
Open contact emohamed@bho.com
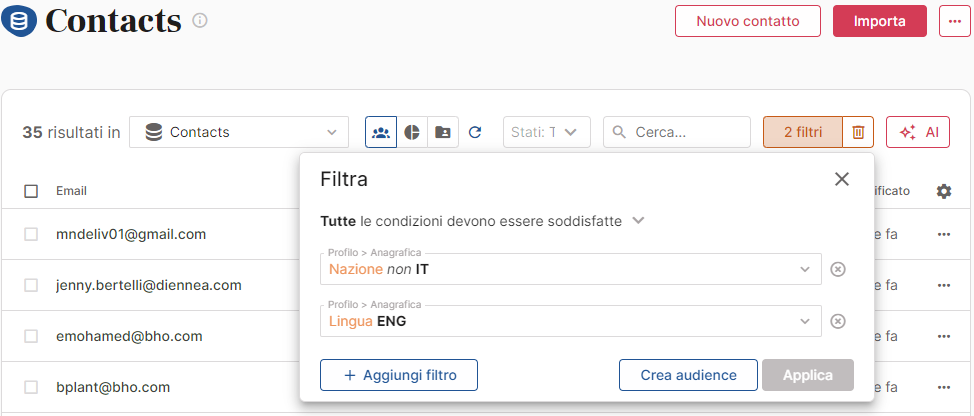point(129,336)
